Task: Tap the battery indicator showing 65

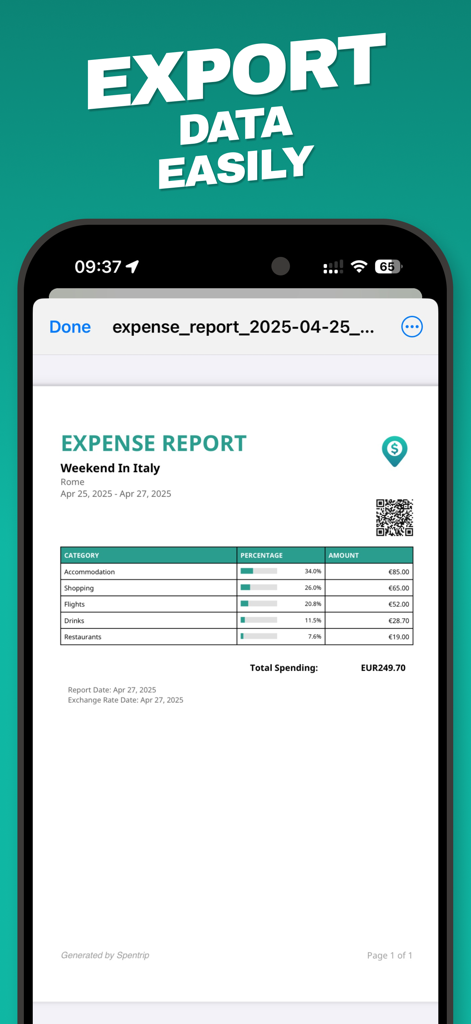Action: 388,266
